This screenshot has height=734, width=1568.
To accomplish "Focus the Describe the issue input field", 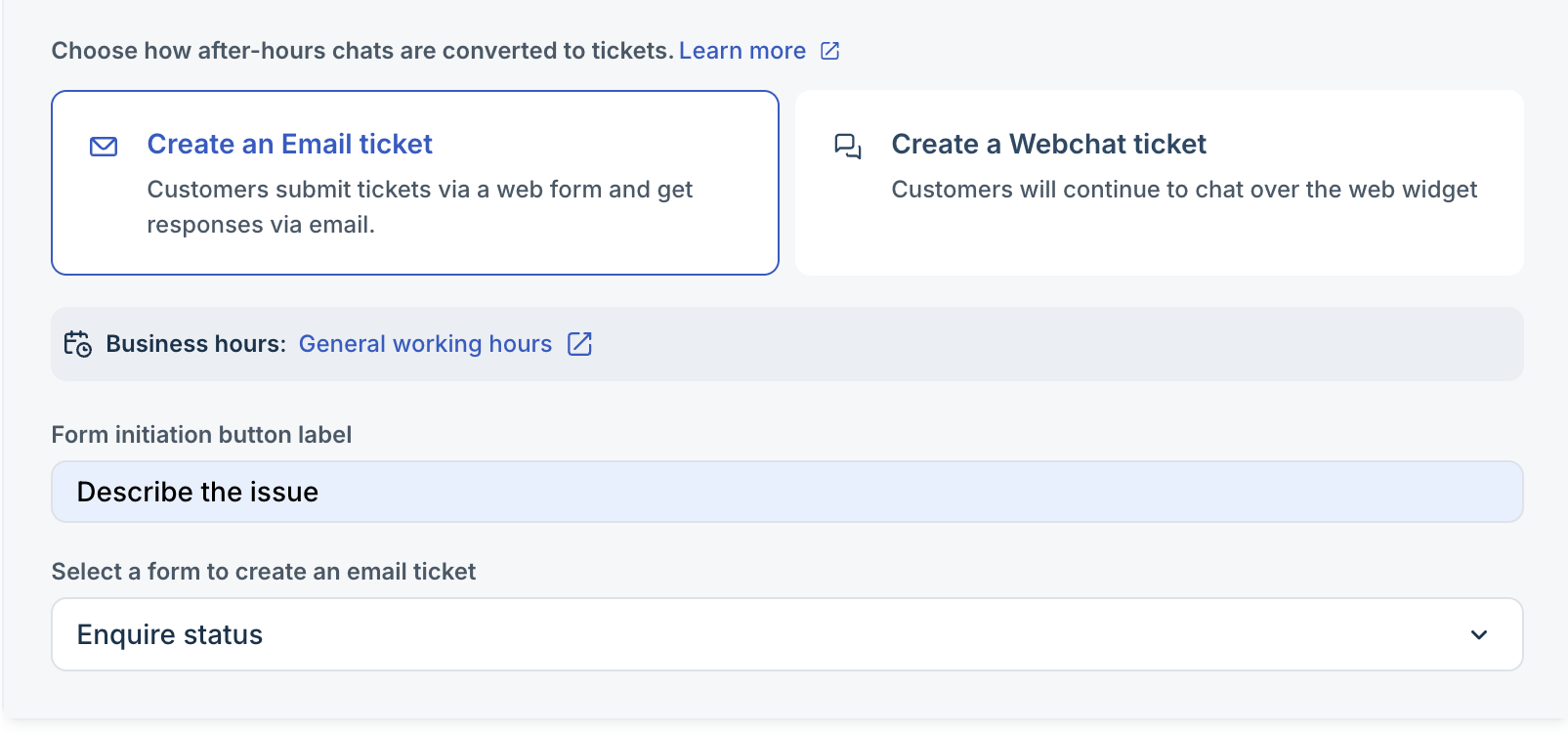I will (x=786, y=492).
